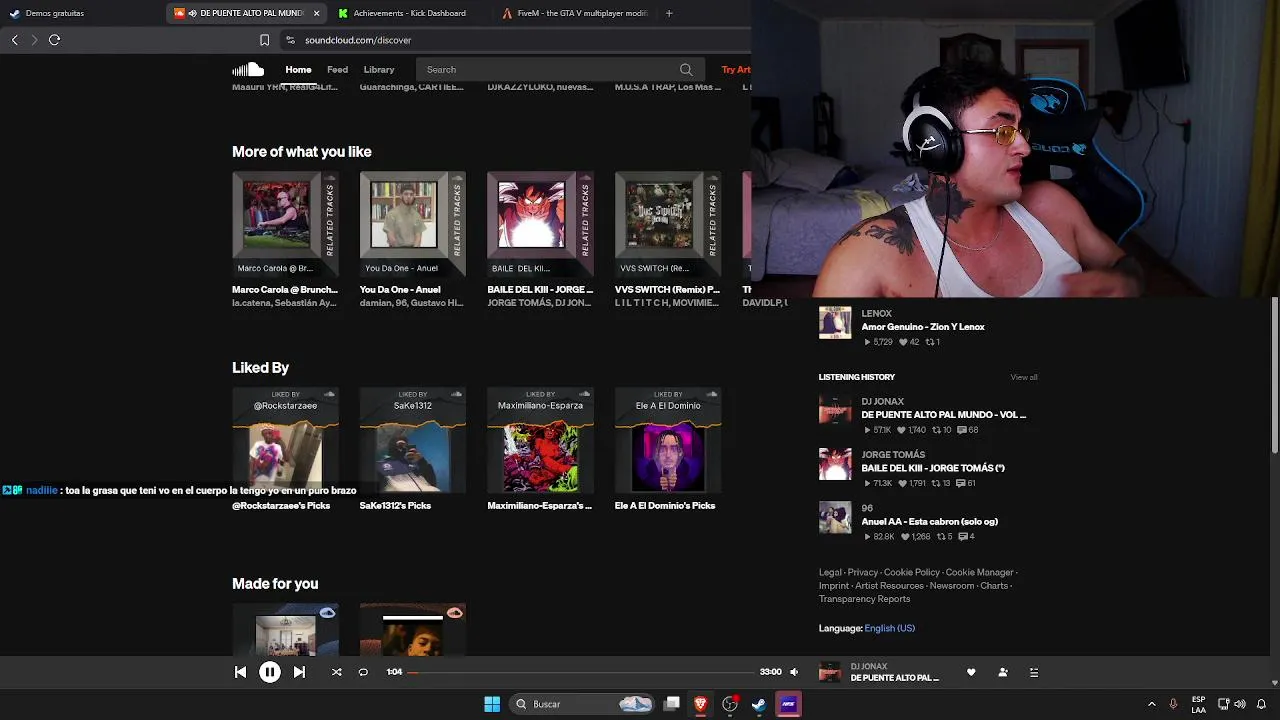Viewport: 1280px width, 720px height.
Task: Click the microphone tray icon
Action: tap(1173, 704)
